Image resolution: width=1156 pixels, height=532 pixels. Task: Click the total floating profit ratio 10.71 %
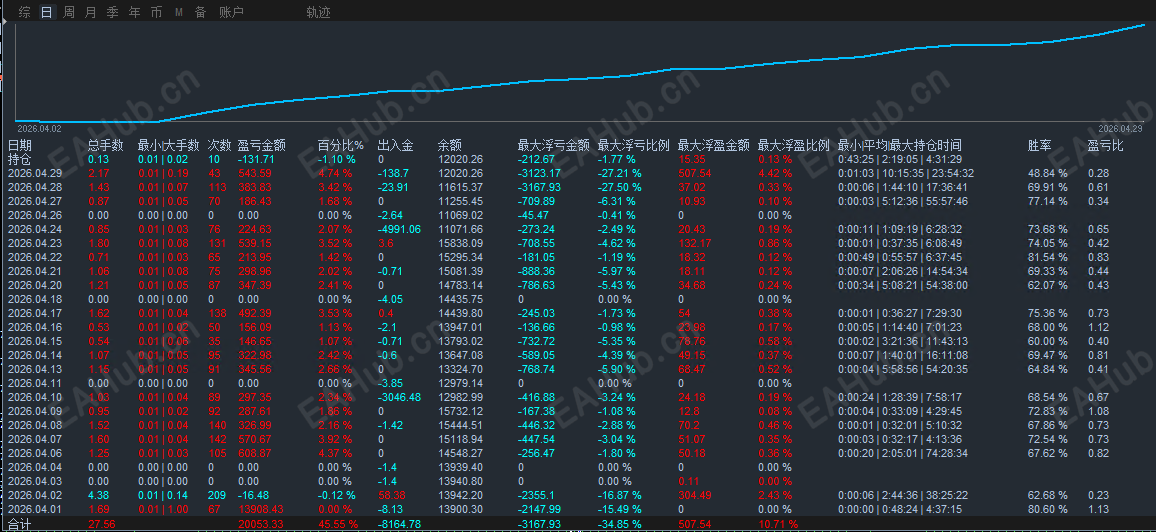(x=778, y=524)
